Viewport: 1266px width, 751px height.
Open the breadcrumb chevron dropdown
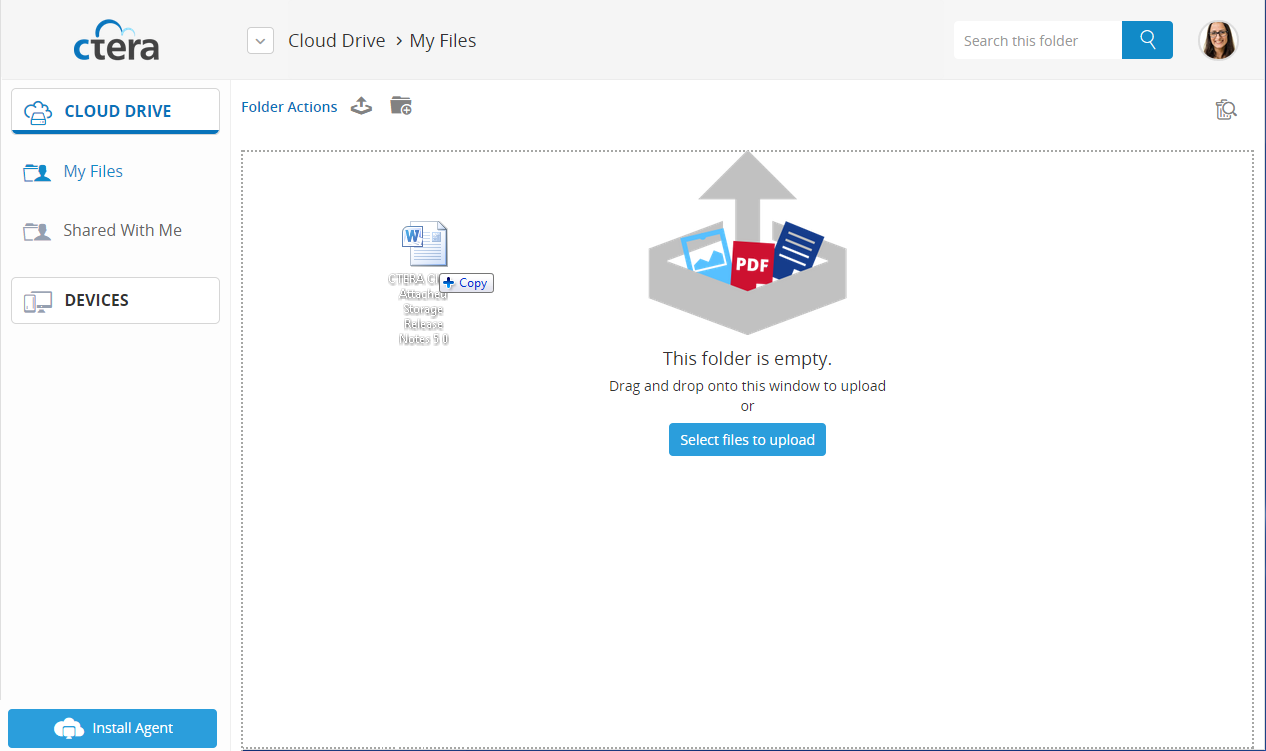click(260, 40)
